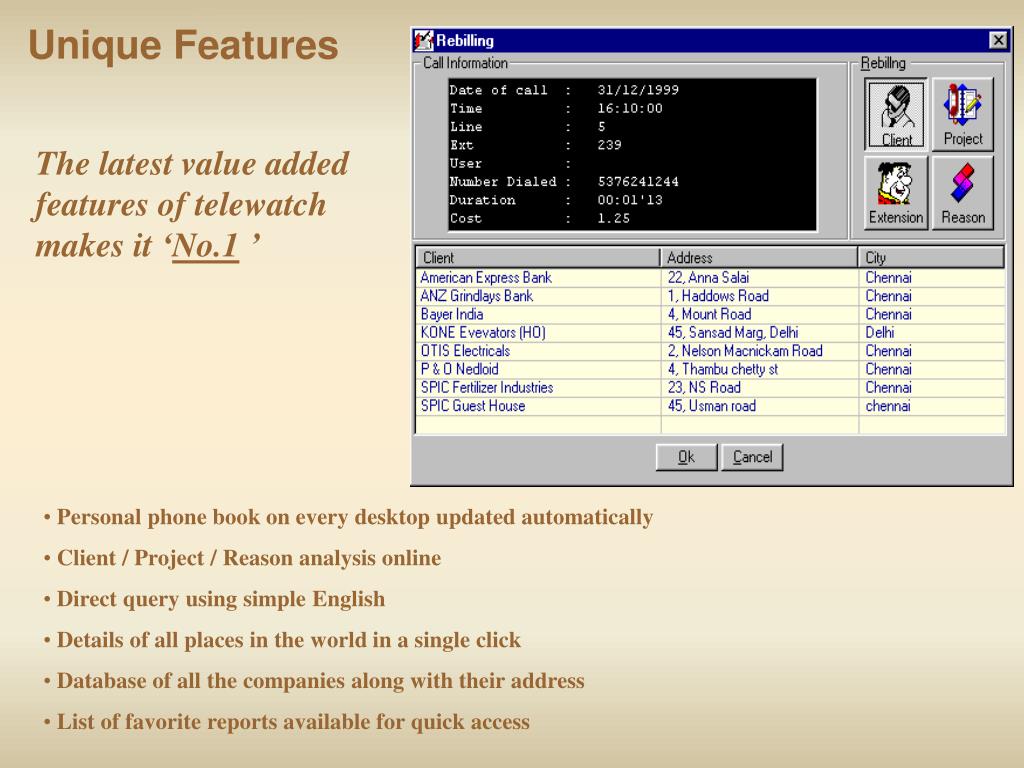
Task: Click the Cost value 1.25
Action: [x=613, y=218]
